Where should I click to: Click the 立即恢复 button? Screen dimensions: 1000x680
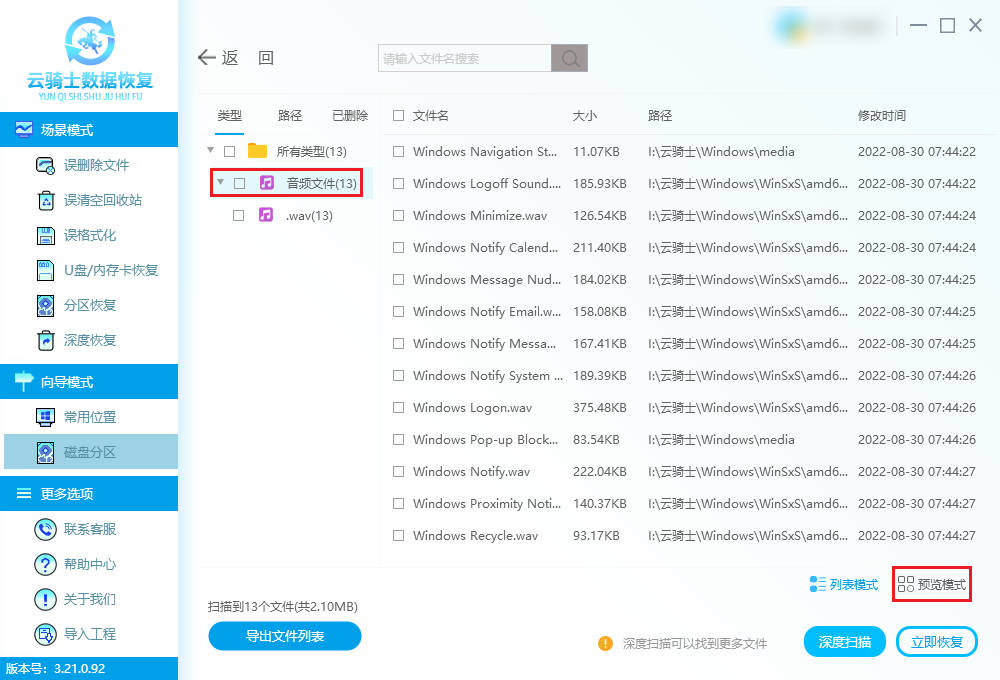click(x=937, y=642)
